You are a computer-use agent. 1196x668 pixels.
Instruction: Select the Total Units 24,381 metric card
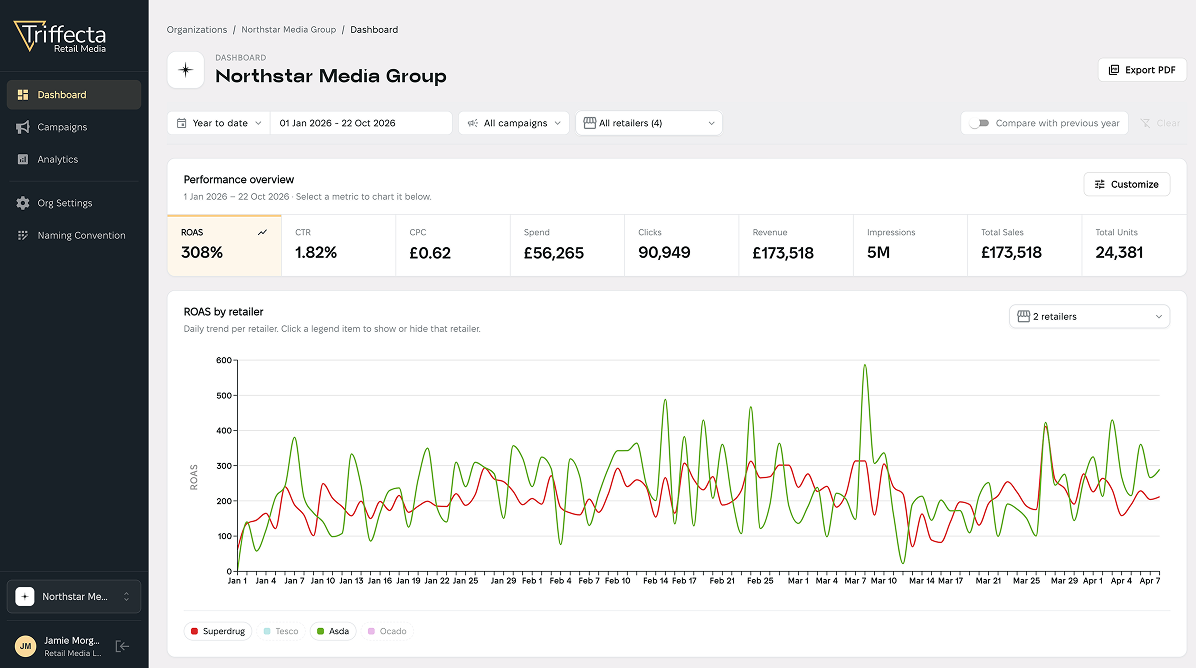tap(1134, 245)
